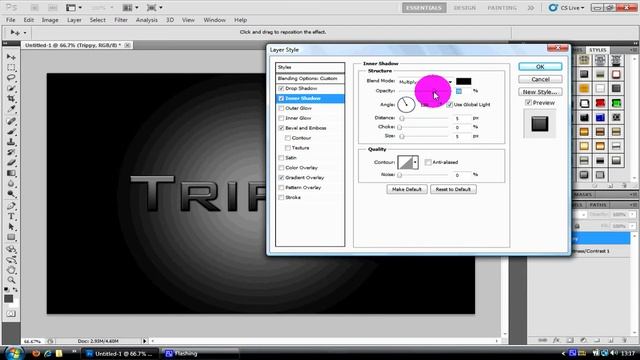
Task: Click the Make Default button
Action: point(407,189)
